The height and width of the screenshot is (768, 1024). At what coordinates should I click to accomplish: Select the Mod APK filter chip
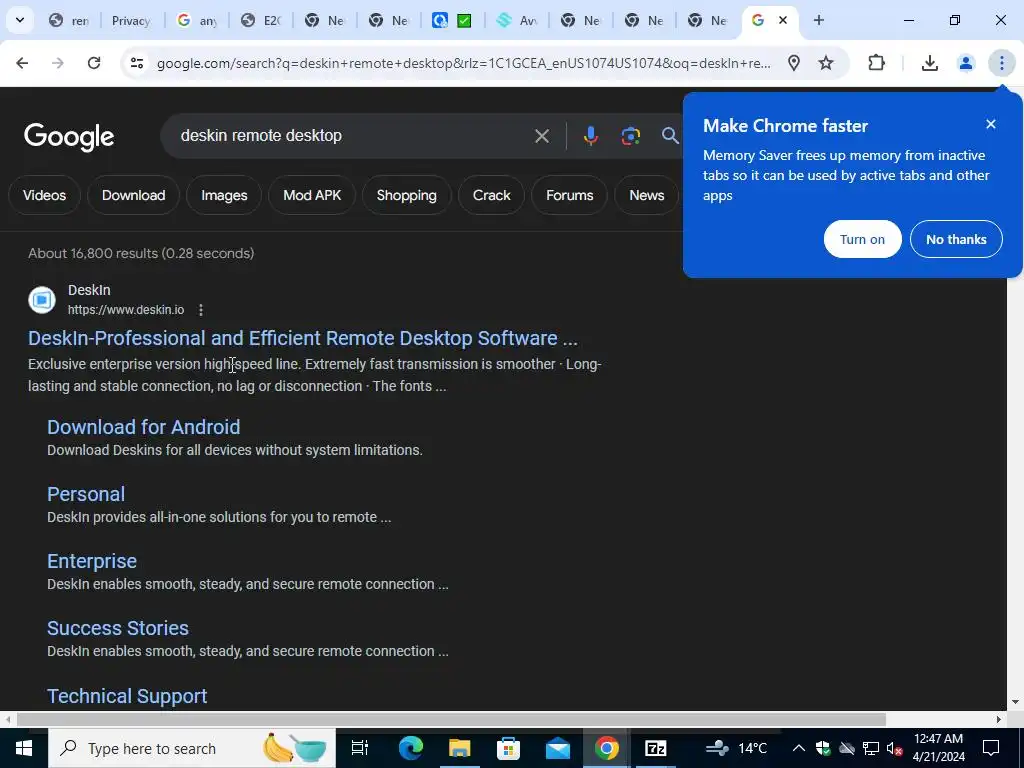click(312, 195)
